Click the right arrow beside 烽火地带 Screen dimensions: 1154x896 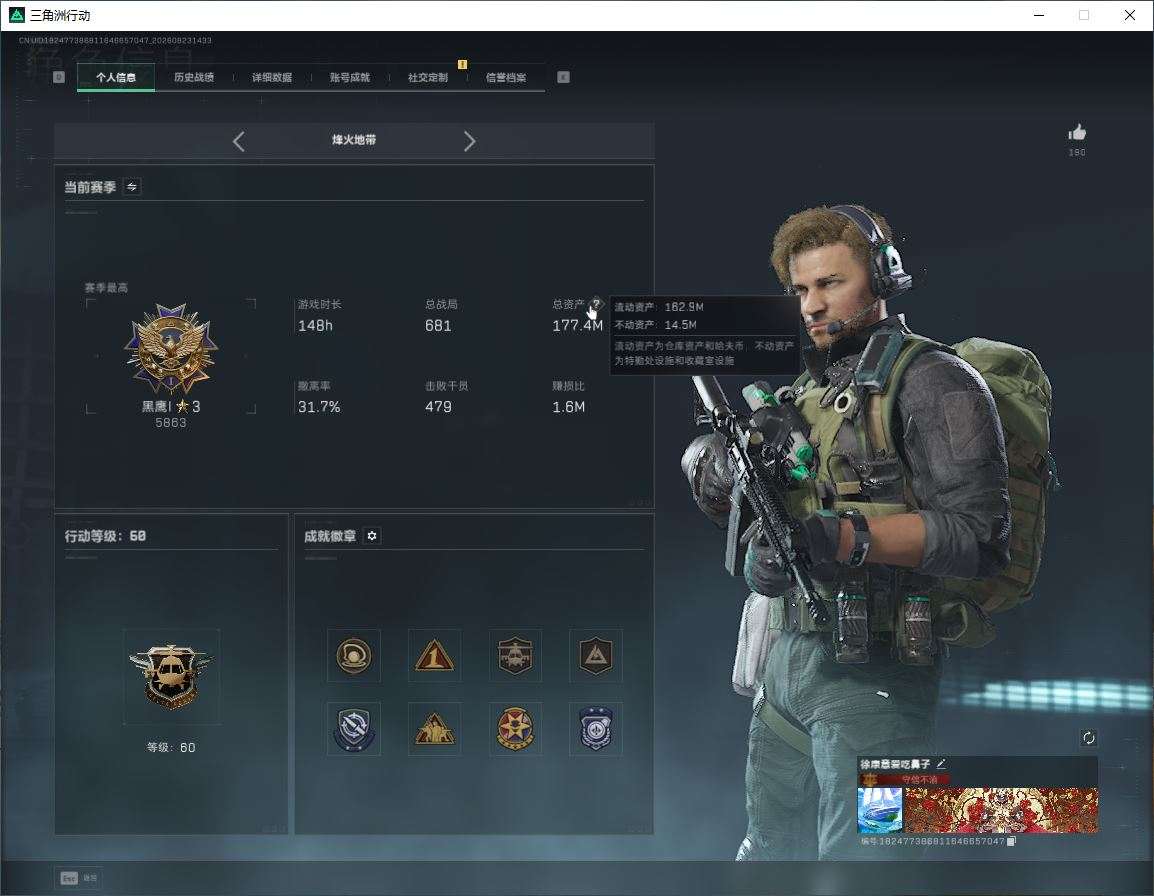(470, 141)
